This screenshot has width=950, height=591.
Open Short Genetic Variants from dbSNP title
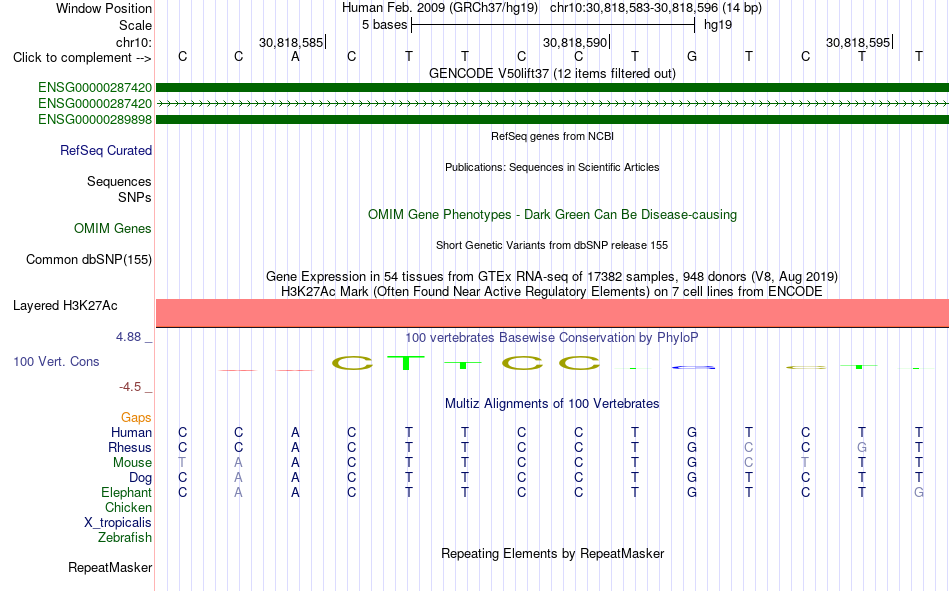pos(552,245)
